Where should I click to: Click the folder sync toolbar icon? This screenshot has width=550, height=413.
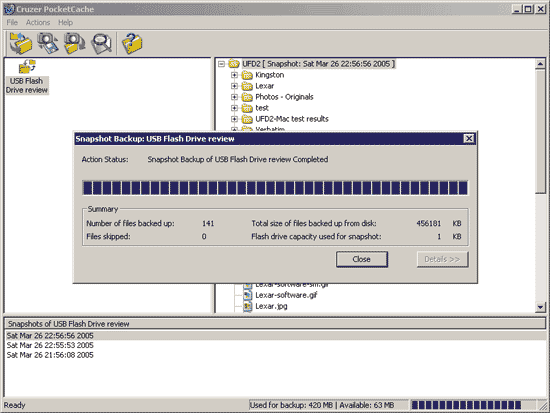[x=21, y=43]
